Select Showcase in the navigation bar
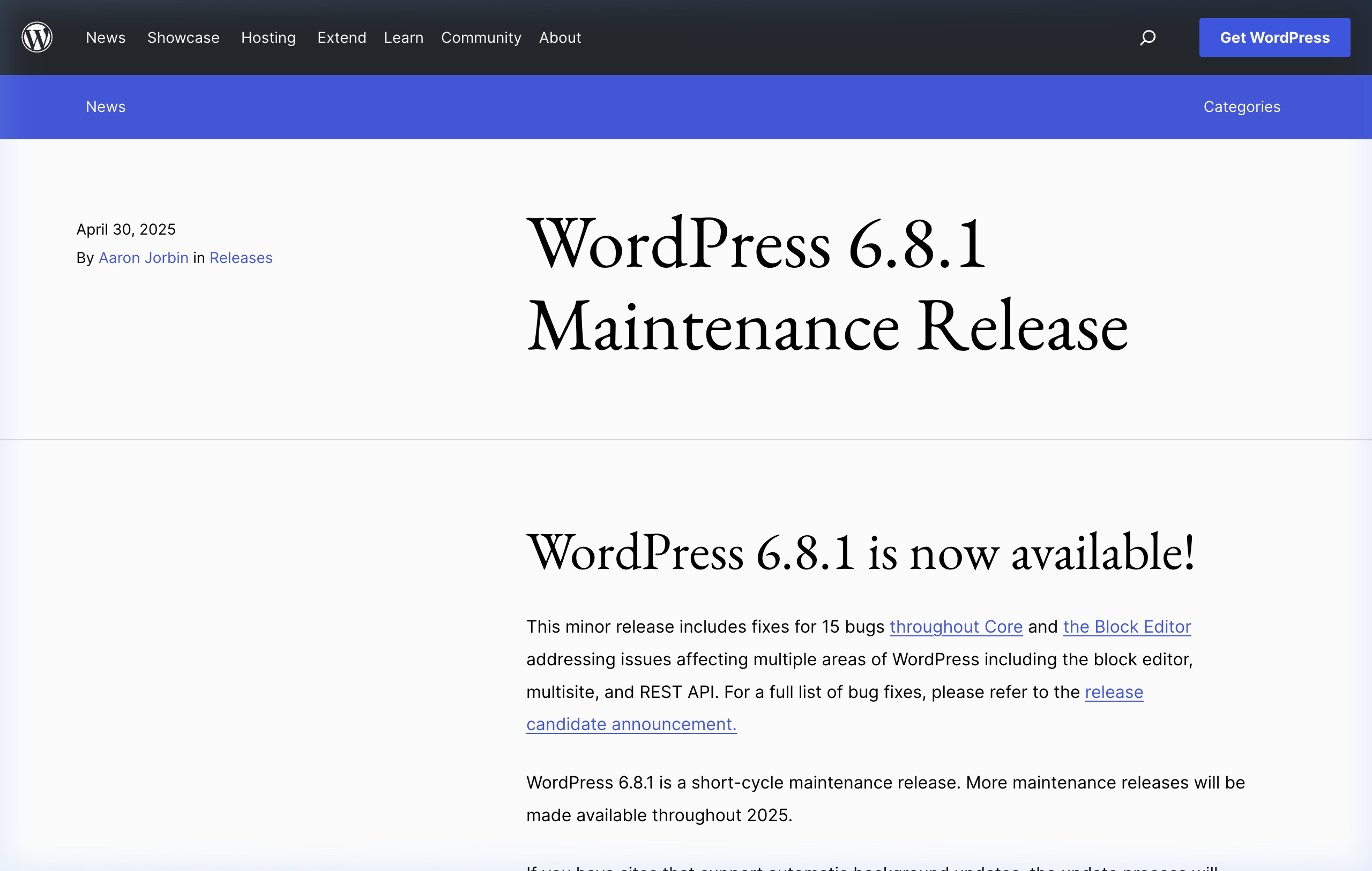1372x871 pixels. pyautogui.click(x=183, y=37)
